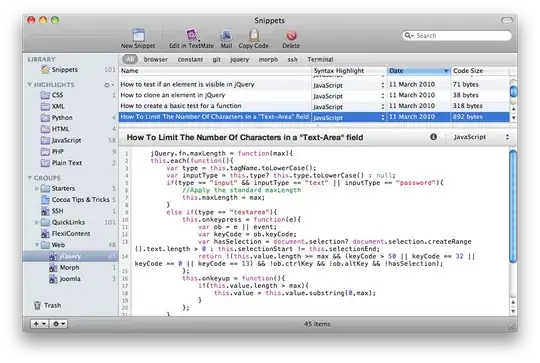Open snippet with Edit in TextMate icon
Screen dimensions: 540x363
(x=191, y=35)
